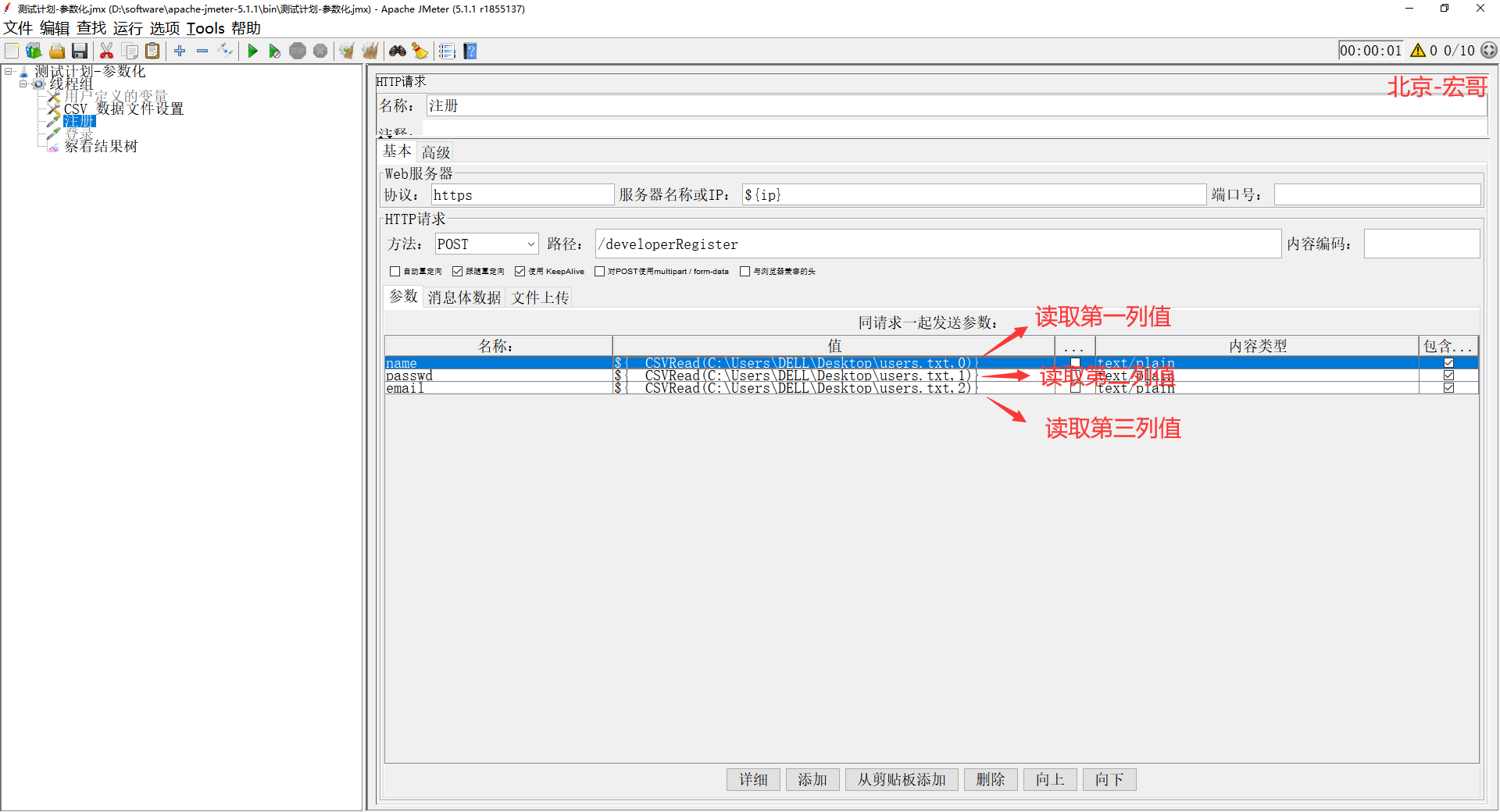Copy the selected element toolbar icon
Screen dimensions: 1500x812
pyautogui.click(x=130, y=51)
